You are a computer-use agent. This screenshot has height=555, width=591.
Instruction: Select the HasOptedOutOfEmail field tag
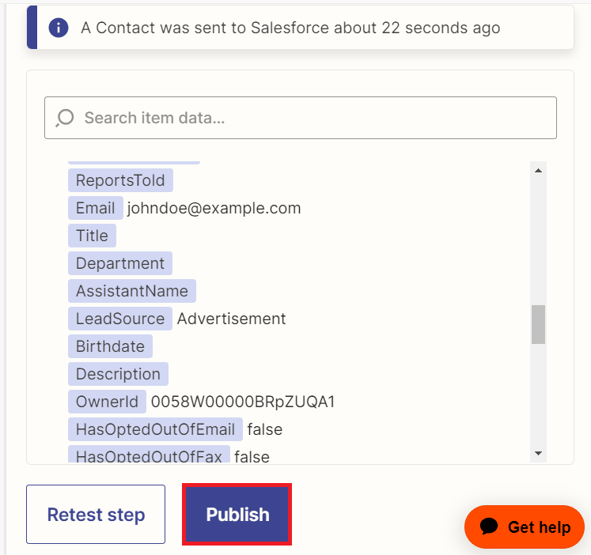(155, 429)
